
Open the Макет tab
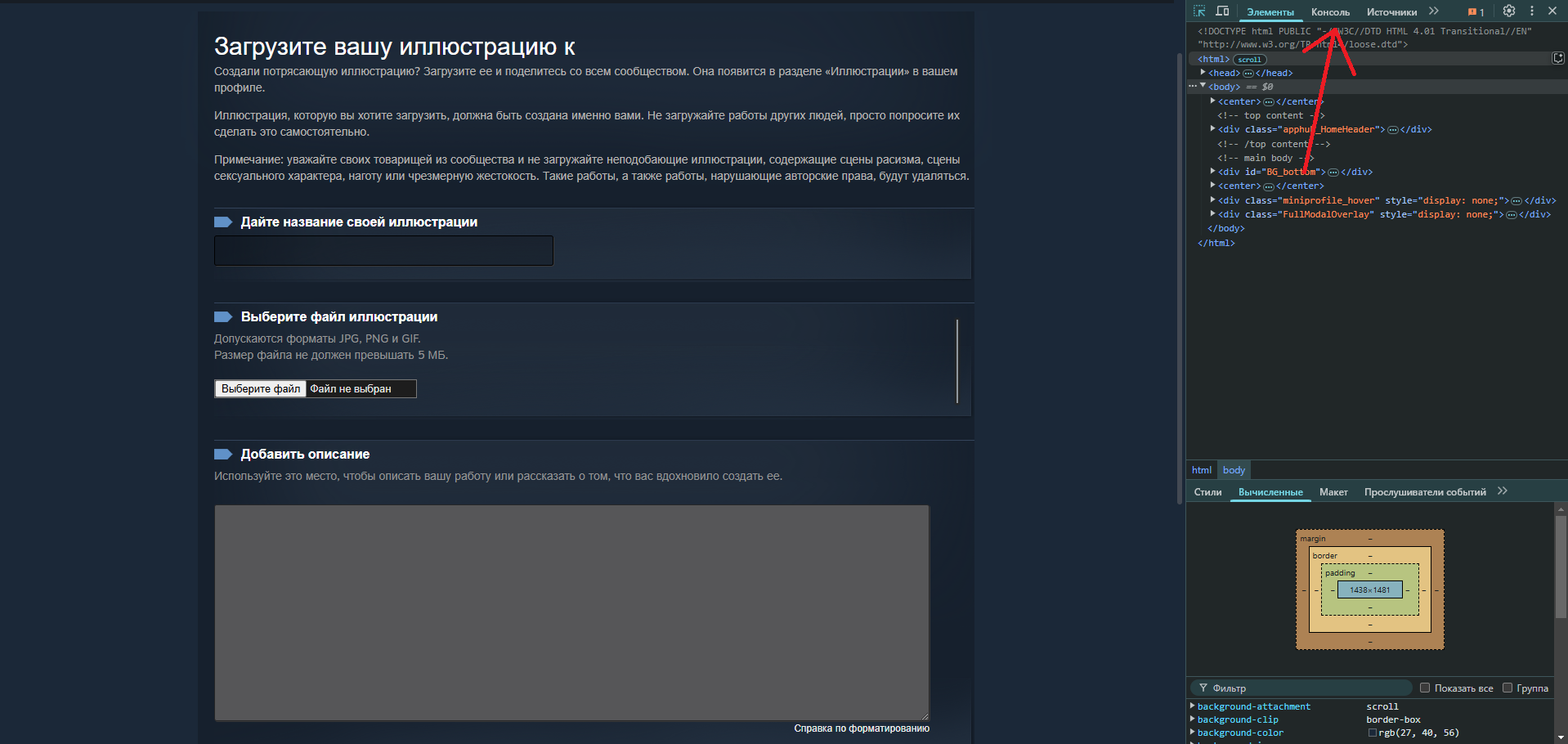pos(1333,492)
